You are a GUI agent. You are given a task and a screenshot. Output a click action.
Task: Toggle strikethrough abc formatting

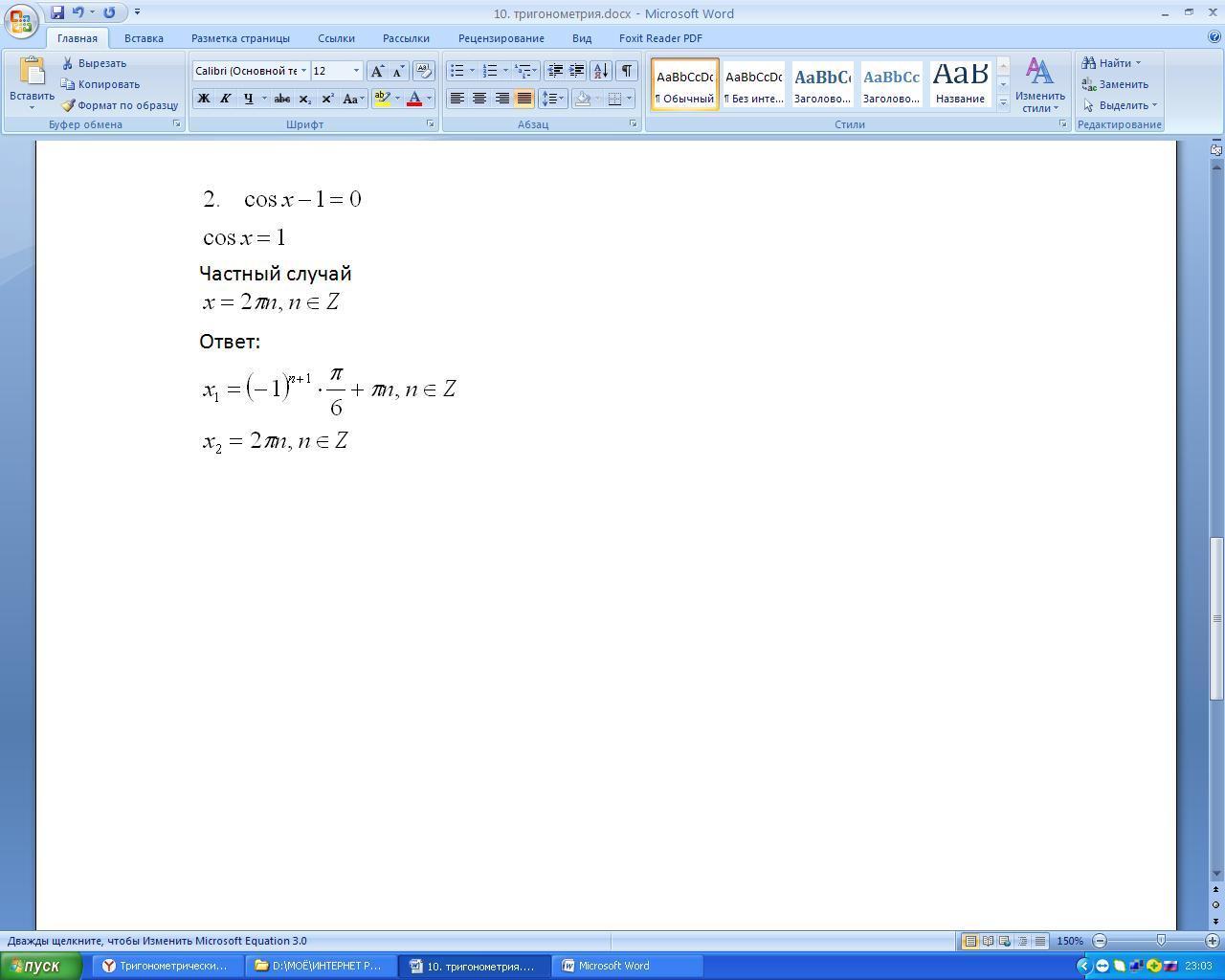(x=282, y=98)
